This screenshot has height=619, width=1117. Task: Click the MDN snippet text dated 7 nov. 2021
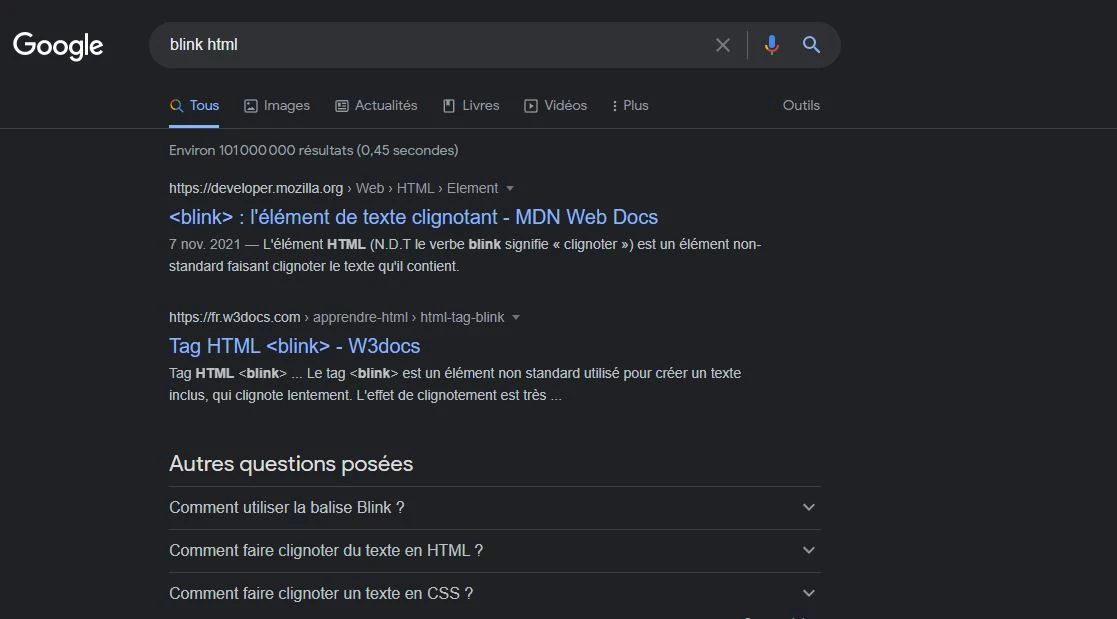pos(465,255)
